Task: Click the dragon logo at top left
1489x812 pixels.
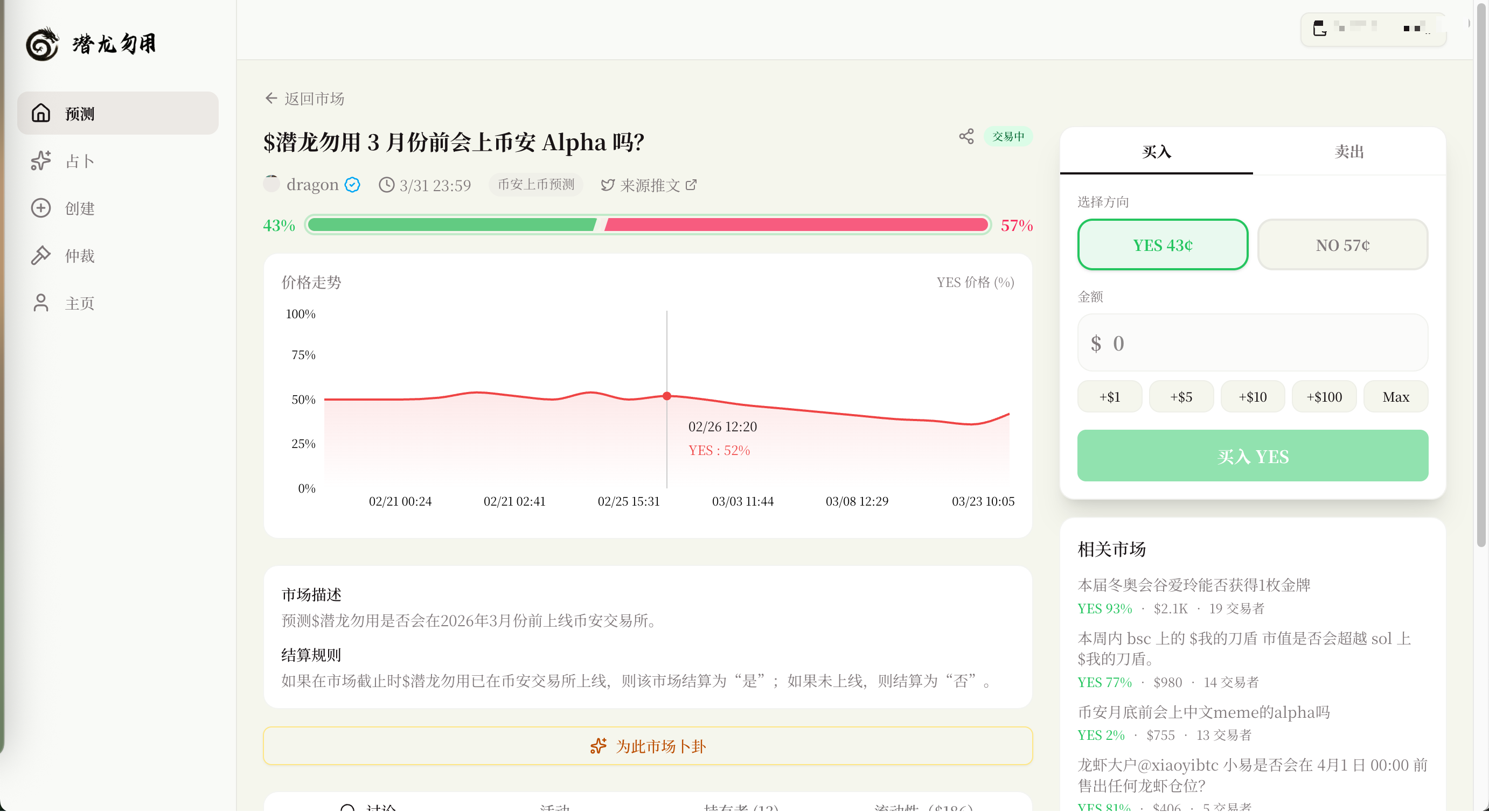Action: (x=43, y=44)
